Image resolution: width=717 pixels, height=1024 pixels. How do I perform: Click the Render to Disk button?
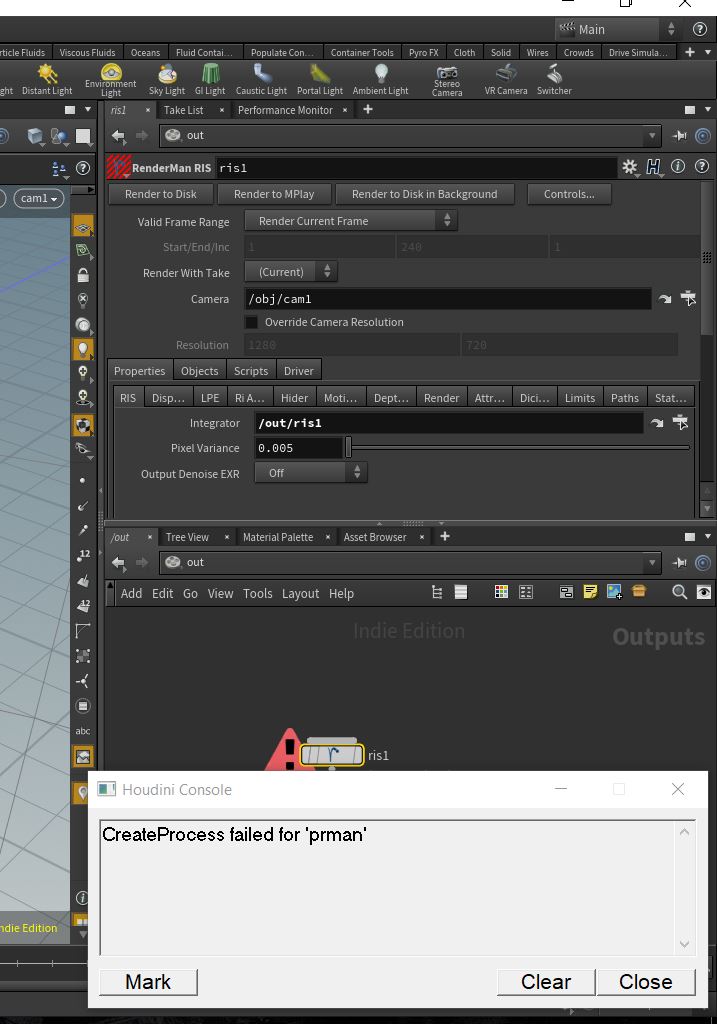coord(161,194)
